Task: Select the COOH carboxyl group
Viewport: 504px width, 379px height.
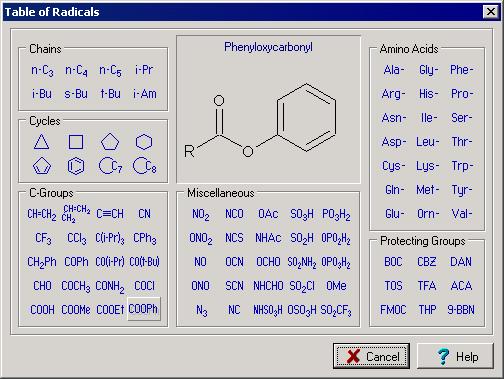Action: point(42,310)
